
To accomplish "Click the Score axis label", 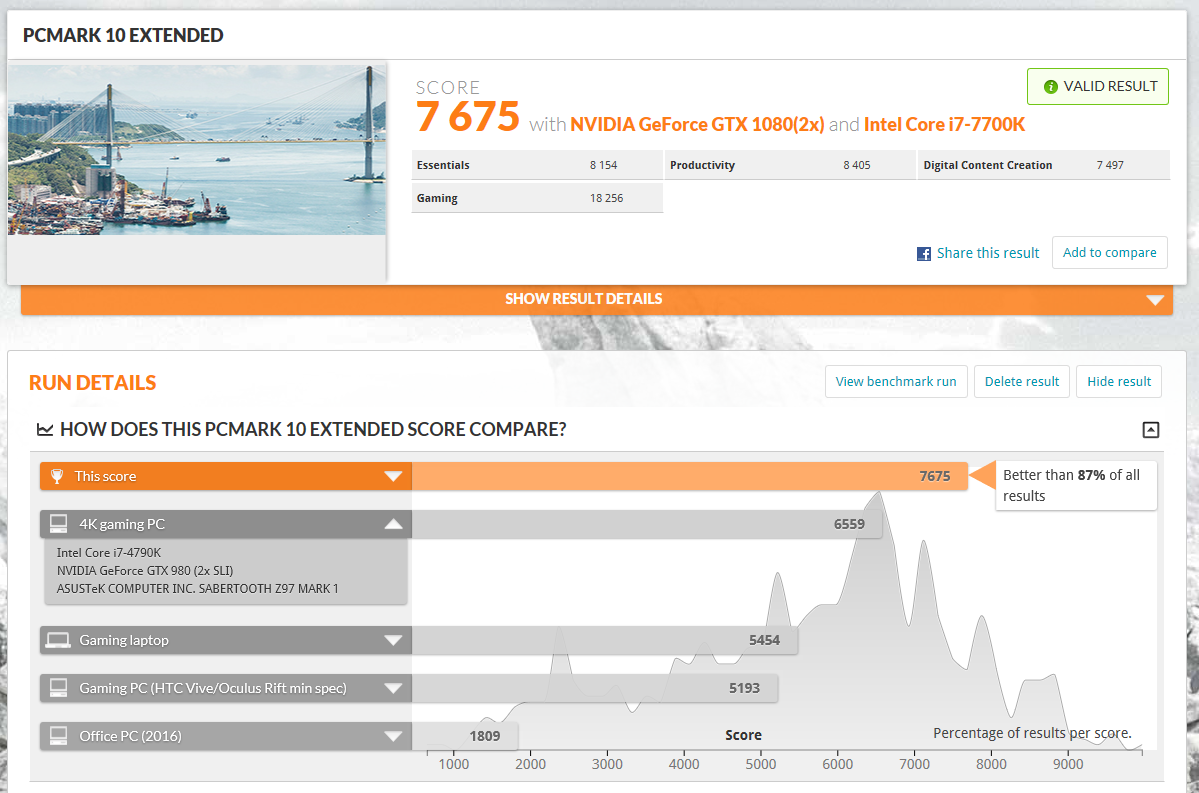I will pos(743,735).
